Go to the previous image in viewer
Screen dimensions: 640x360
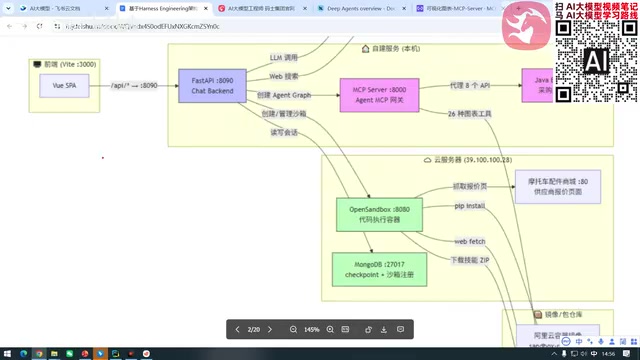pyautogui.click(x=237, y=329)
